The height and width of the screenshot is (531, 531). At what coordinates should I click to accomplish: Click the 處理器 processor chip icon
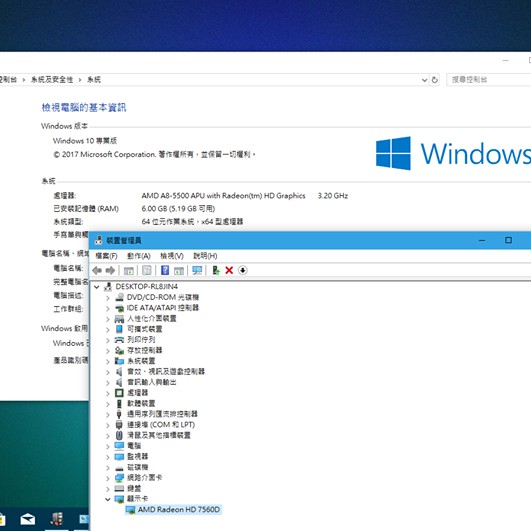pos(120,393)
